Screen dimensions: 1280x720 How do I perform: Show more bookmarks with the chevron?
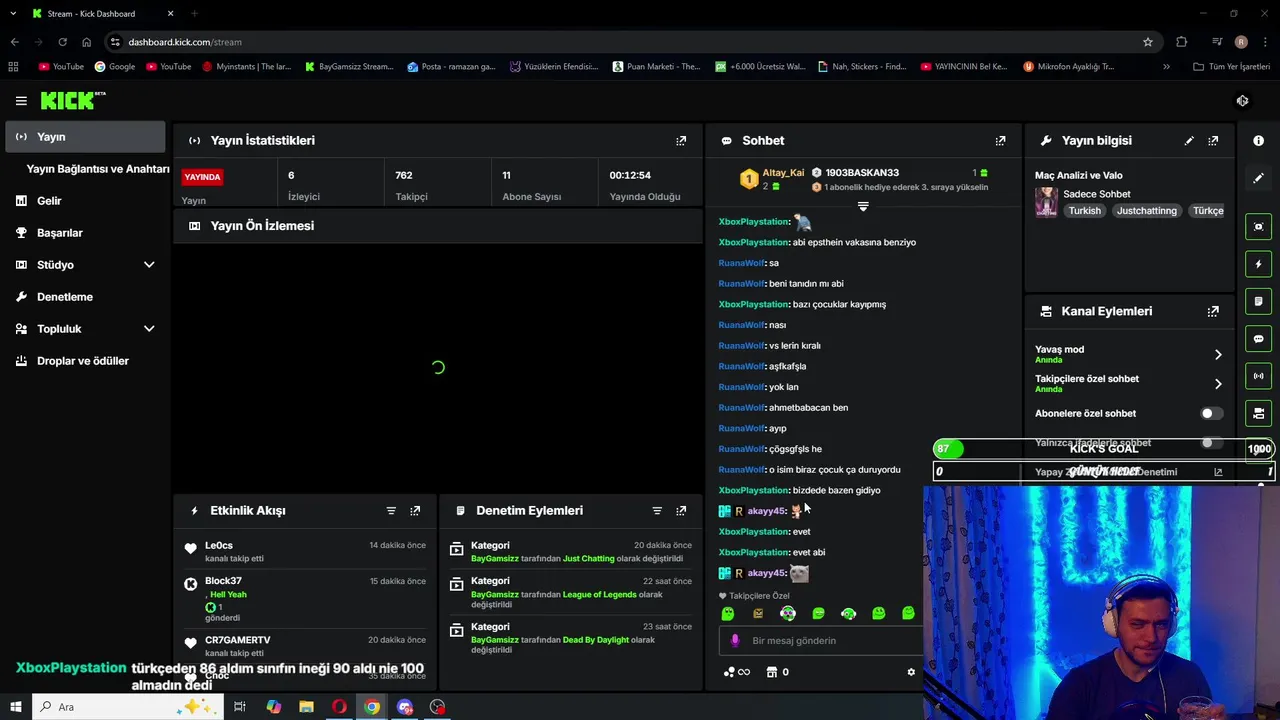(1166, 67)
